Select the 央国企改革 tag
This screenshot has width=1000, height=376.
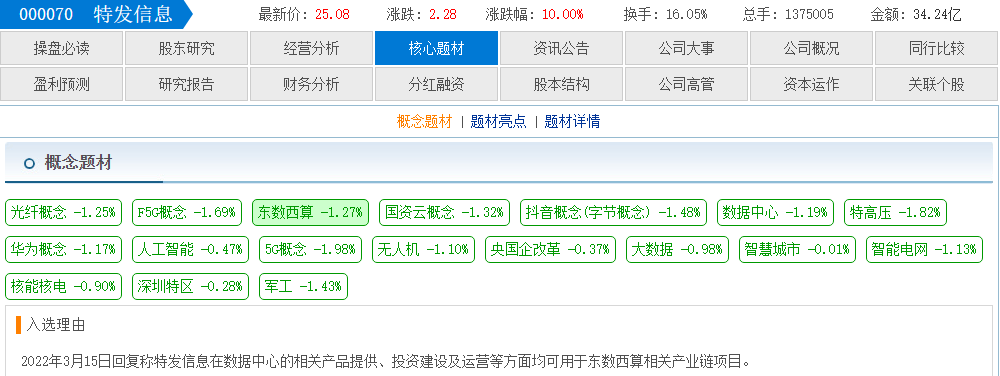(x=551, y=249)
